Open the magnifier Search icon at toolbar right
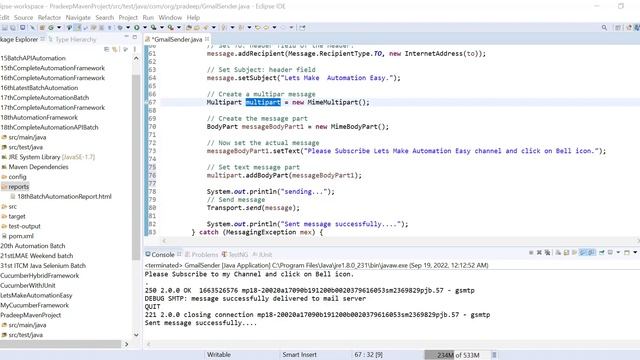This screenshot has height=360, width=640. click(x=604, y=27)
